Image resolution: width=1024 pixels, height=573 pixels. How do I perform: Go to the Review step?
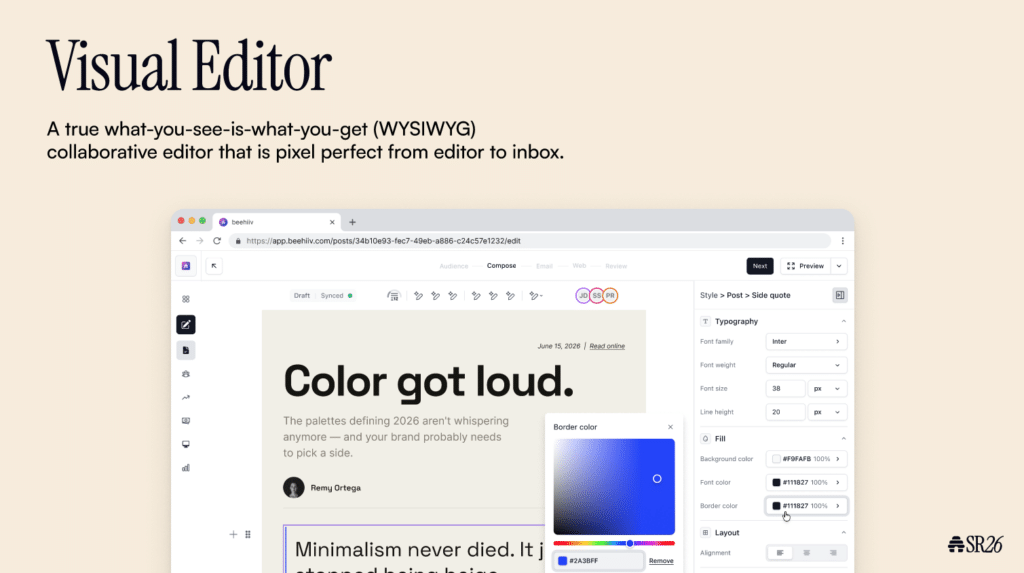click(616, 266)
